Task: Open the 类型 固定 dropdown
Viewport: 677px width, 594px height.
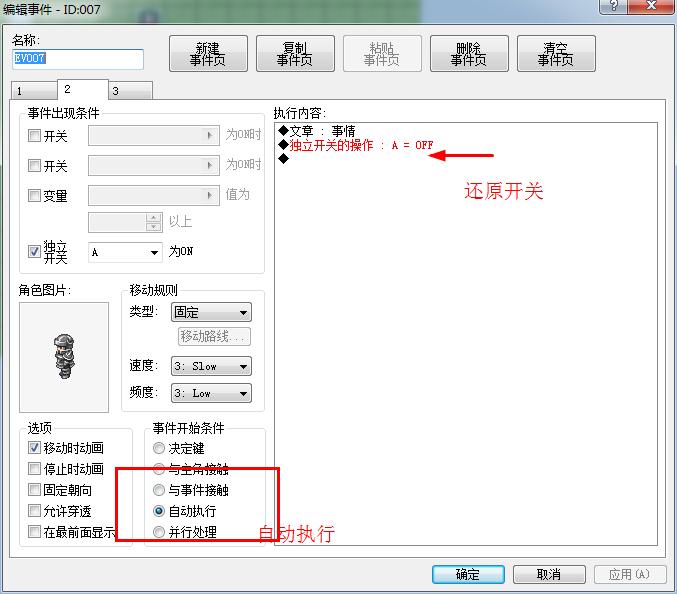Action: coord(211,312)
